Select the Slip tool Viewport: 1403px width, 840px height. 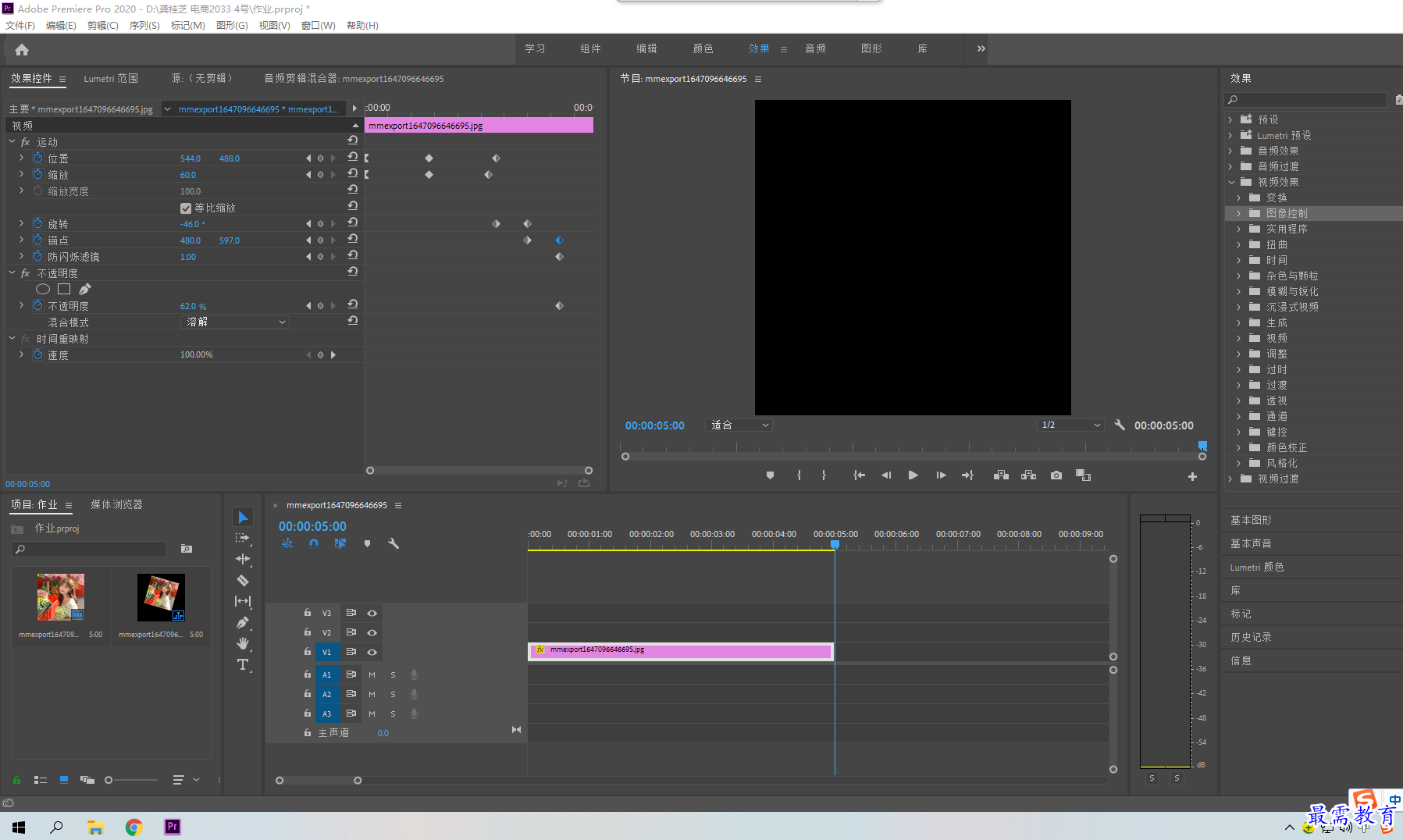[243, 601]
